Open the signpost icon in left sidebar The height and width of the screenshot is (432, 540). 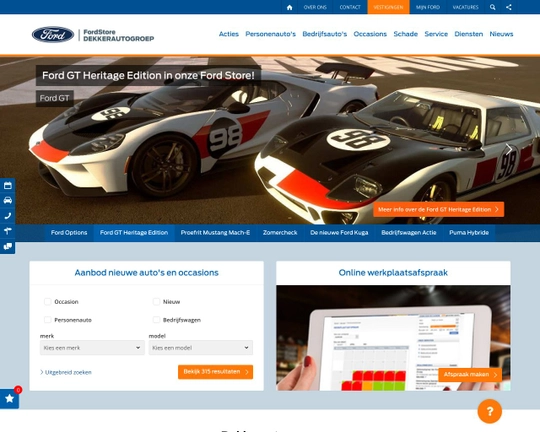[x=8, y=231]
